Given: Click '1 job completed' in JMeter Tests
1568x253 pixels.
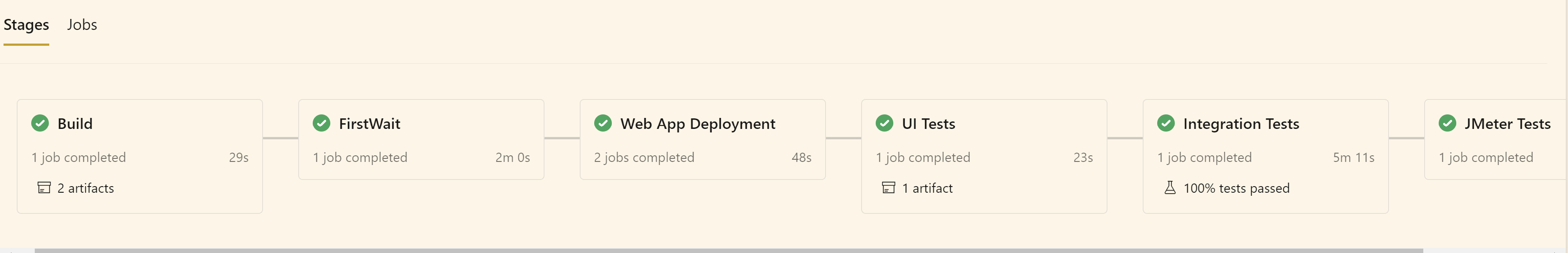Looking at the screenshot, I should (1486, 157).
